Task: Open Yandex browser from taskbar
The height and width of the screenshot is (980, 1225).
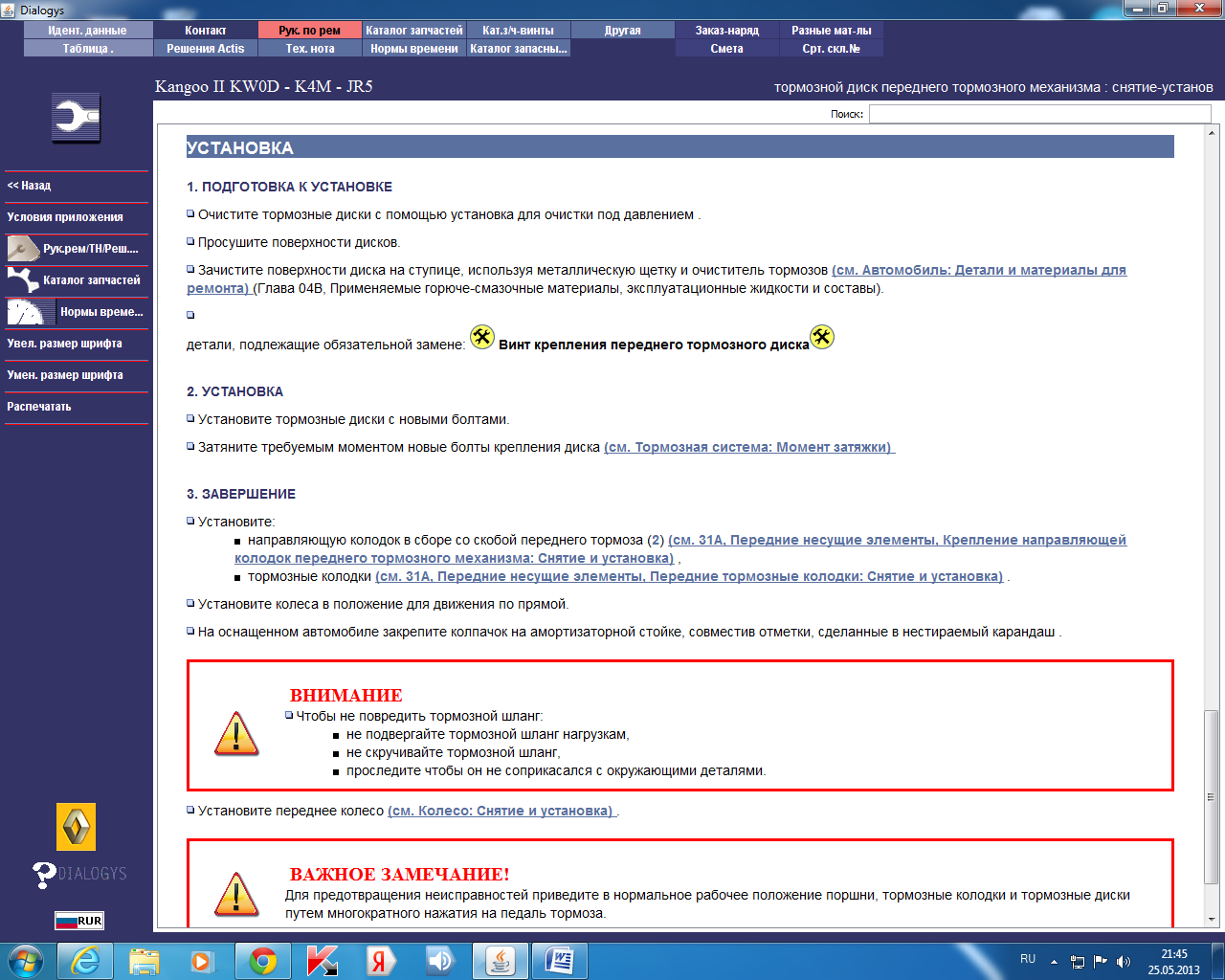Action: tap(381, 961)
